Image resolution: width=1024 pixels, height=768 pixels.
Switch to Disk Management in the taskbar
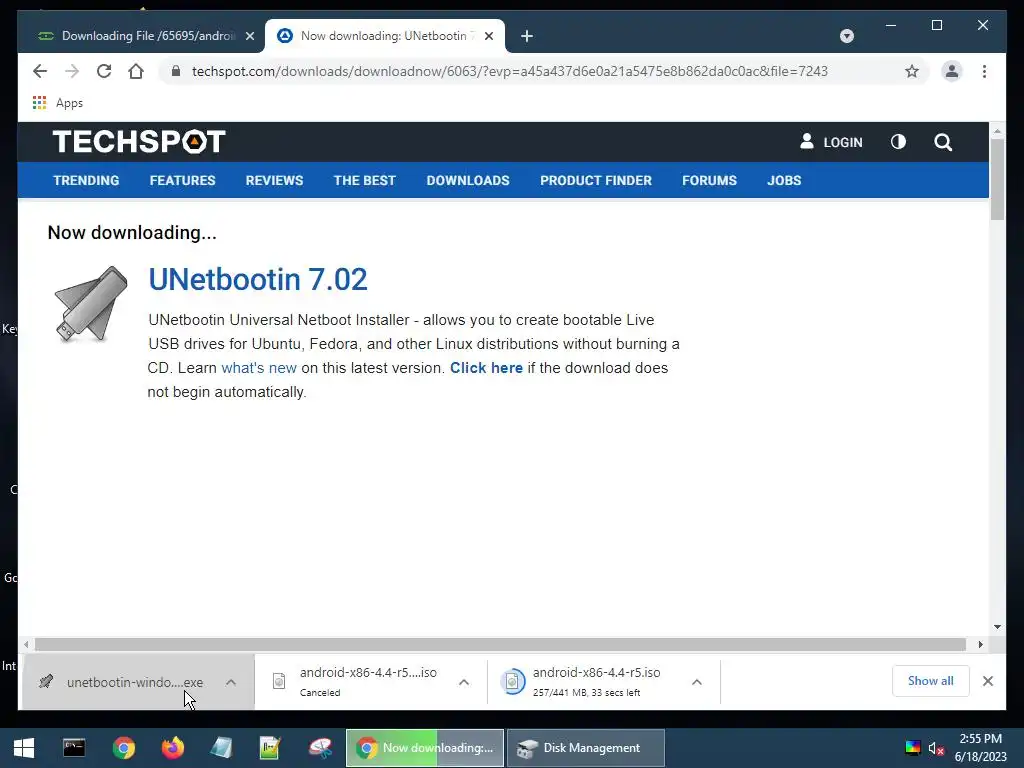coord(586,748)
